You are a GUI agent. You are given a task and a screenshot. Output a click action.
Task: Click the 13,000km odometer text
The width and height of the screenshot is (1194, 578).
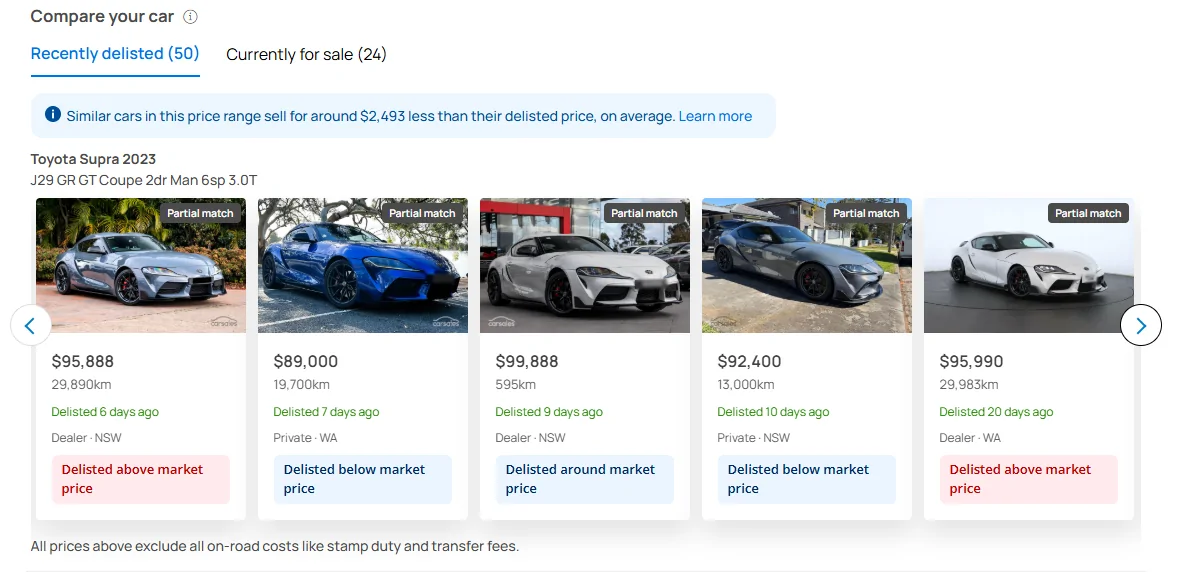click(x=746, y=385)
